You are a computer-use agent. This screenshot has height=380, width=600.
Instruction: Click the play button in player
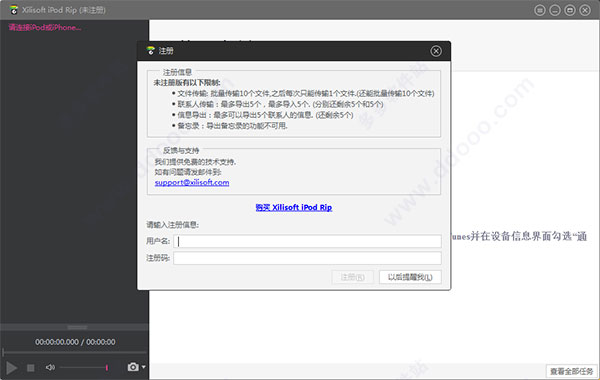[x=11, y=368]
